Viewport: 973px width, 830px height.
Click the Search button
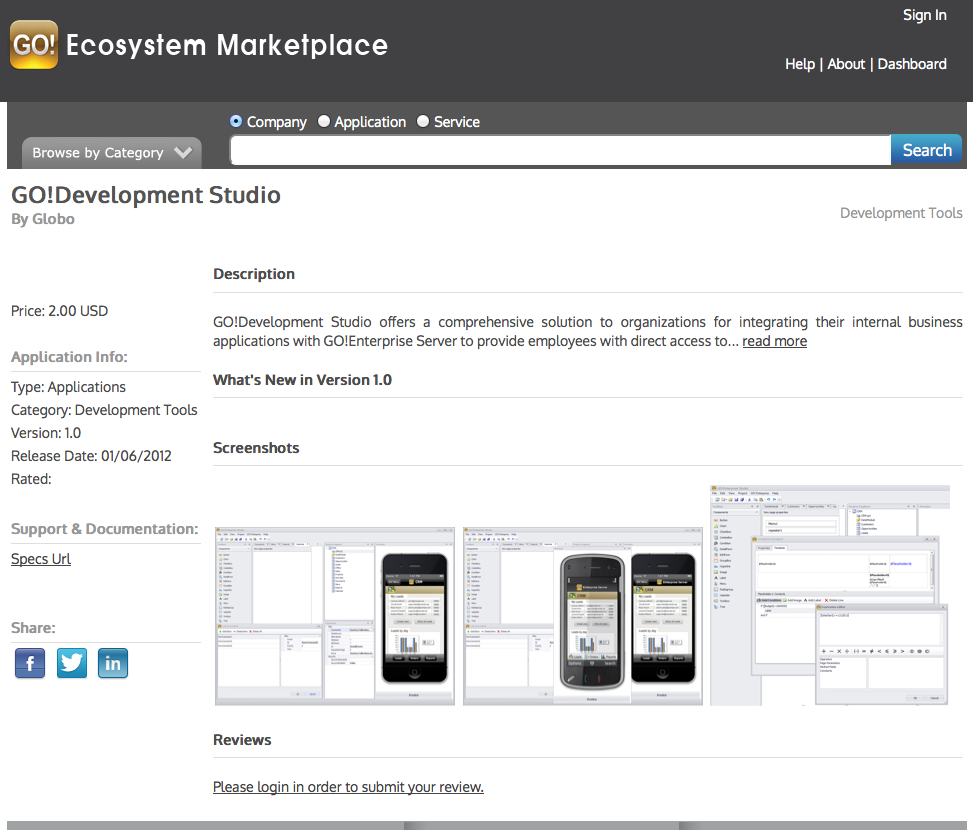click(926, 150)
